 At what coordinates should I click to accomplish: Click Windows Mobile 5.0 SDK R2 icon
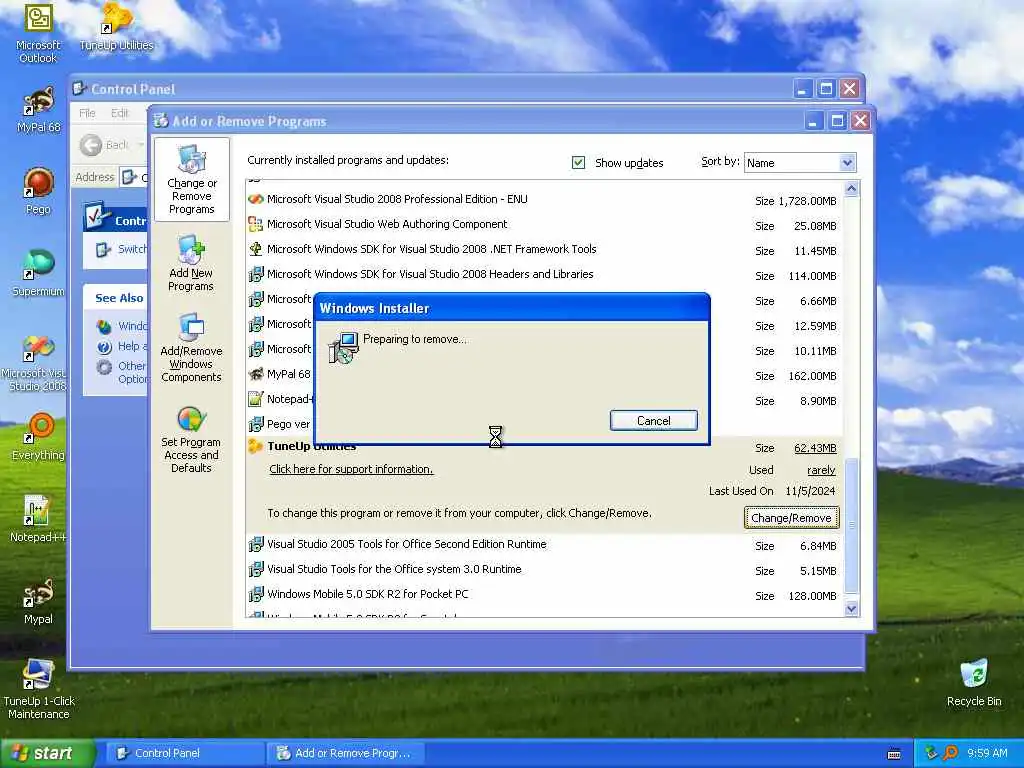pos(256,594)
